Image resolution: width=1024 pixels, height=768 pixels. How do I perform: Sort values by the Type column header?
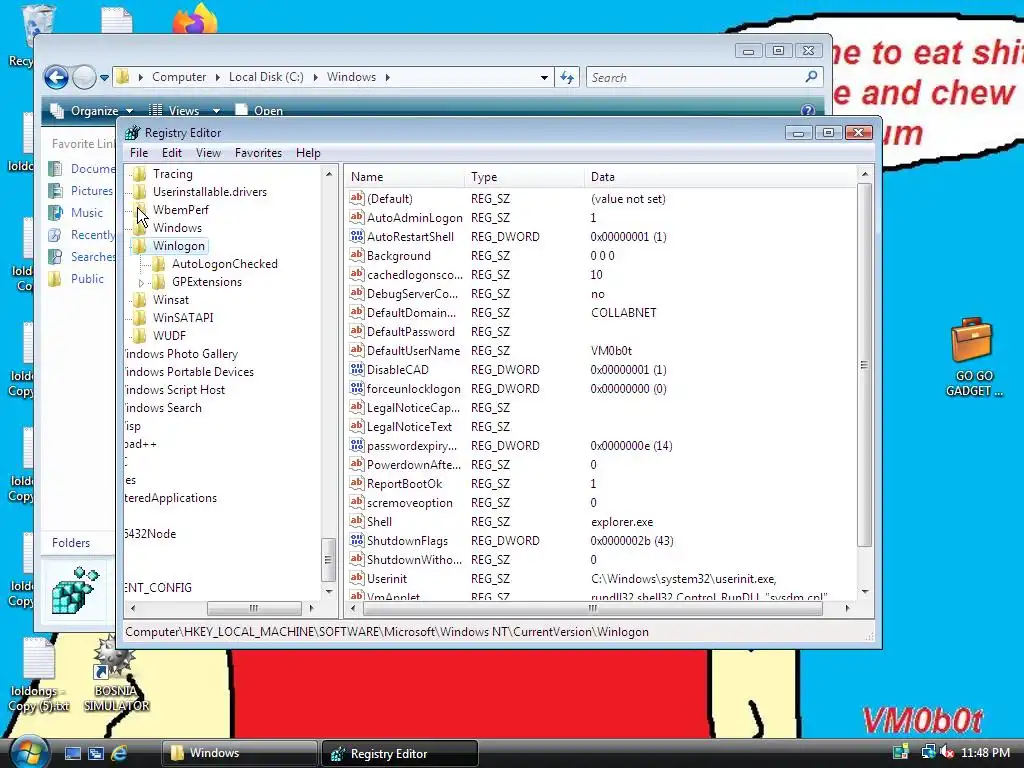[x=524, y=176]
